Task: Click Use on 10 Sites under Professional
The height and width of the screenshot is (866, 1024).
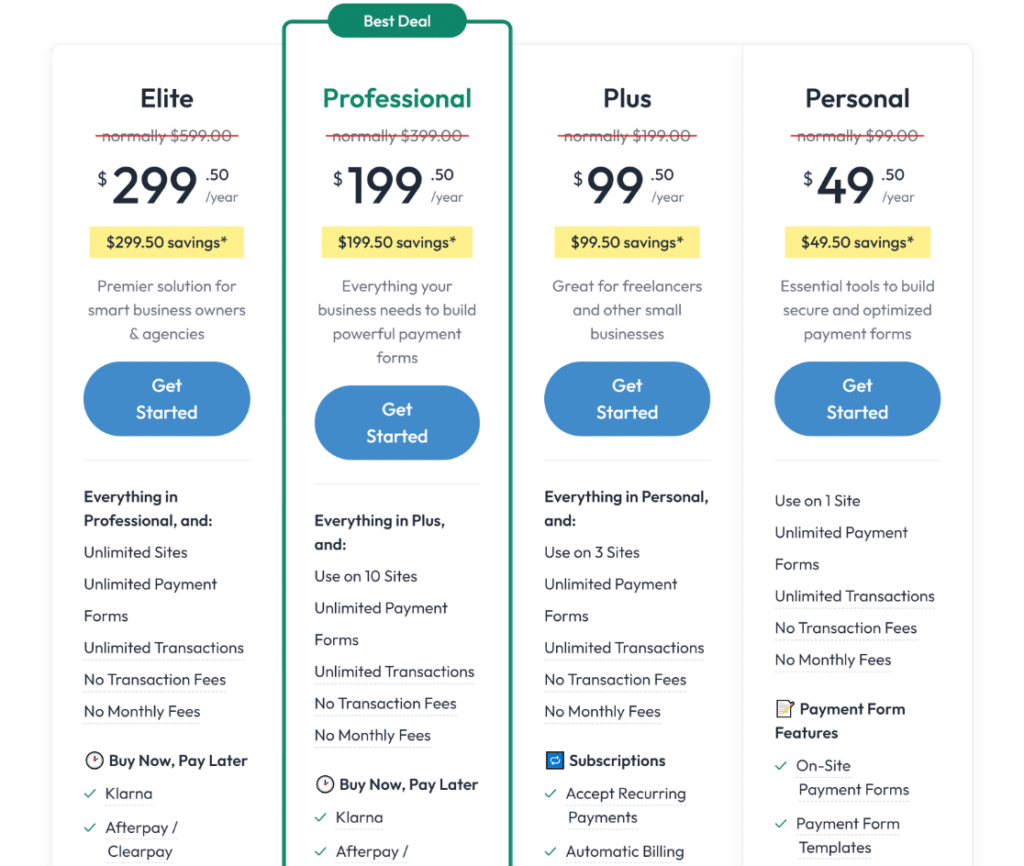Action: tap(368, 576)
